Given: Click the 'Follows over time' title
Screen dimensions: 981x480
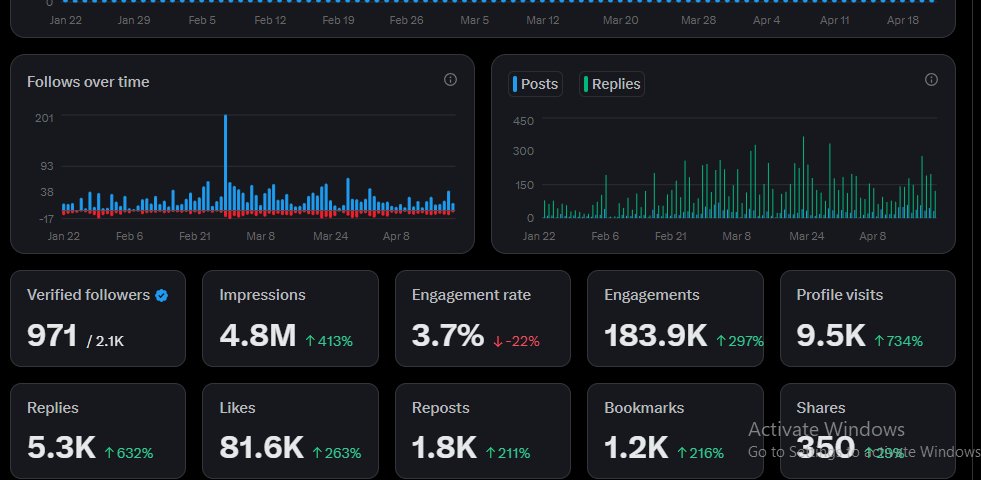Looking at the screenshot, I should [x=88, y=82].
